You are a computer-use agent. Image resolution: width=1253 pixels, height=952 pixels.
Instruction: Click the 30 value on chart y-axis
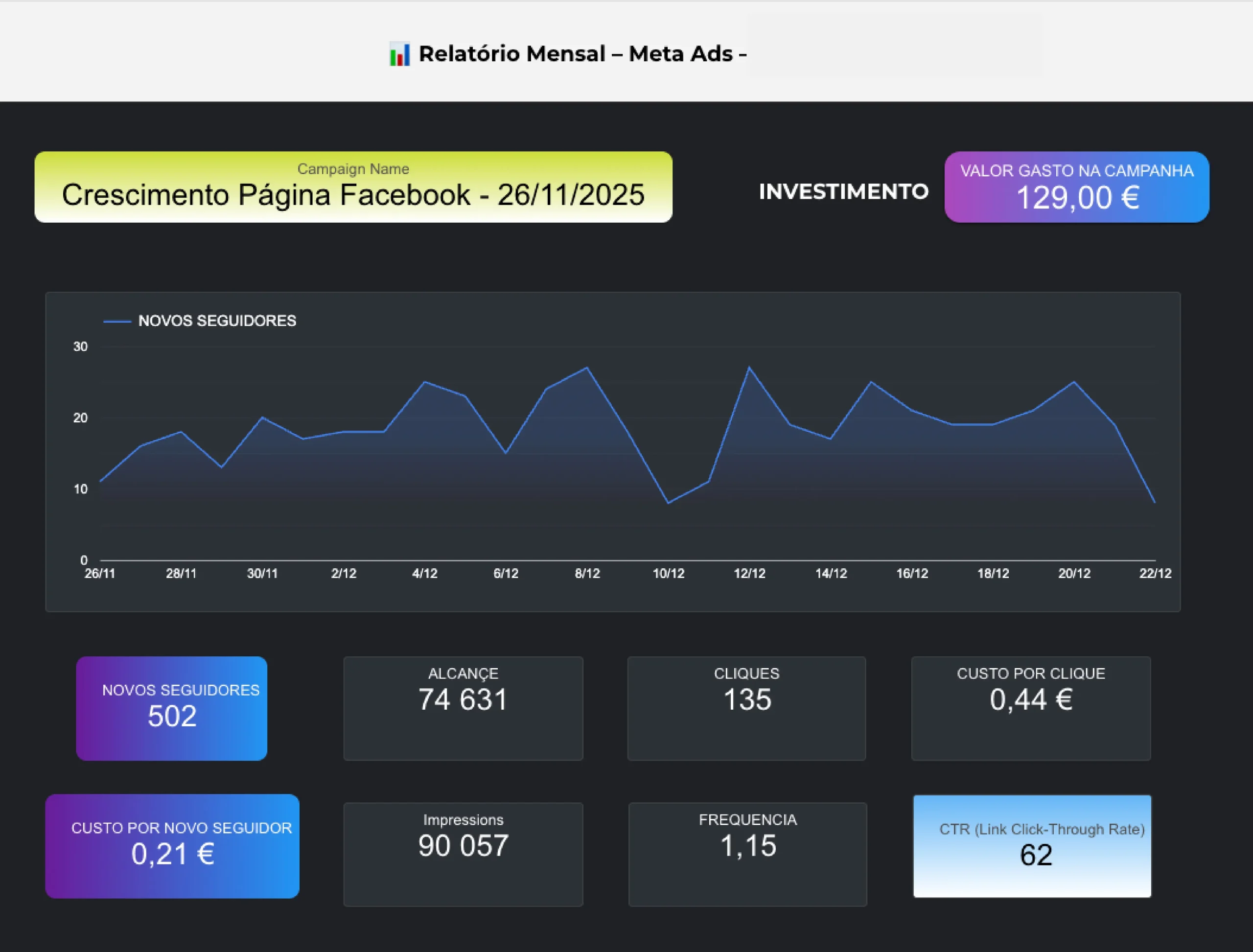[x=80, y=347]
